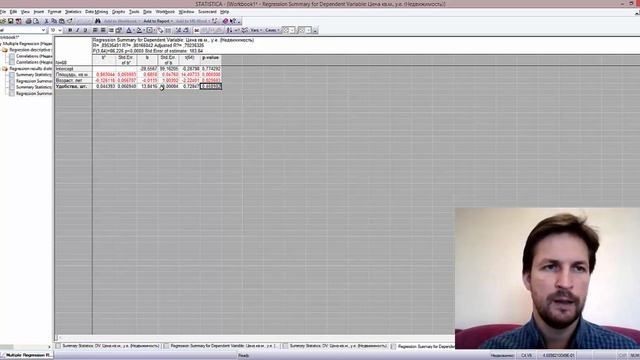Open the Help menu
640x360 pixels.
224,12
